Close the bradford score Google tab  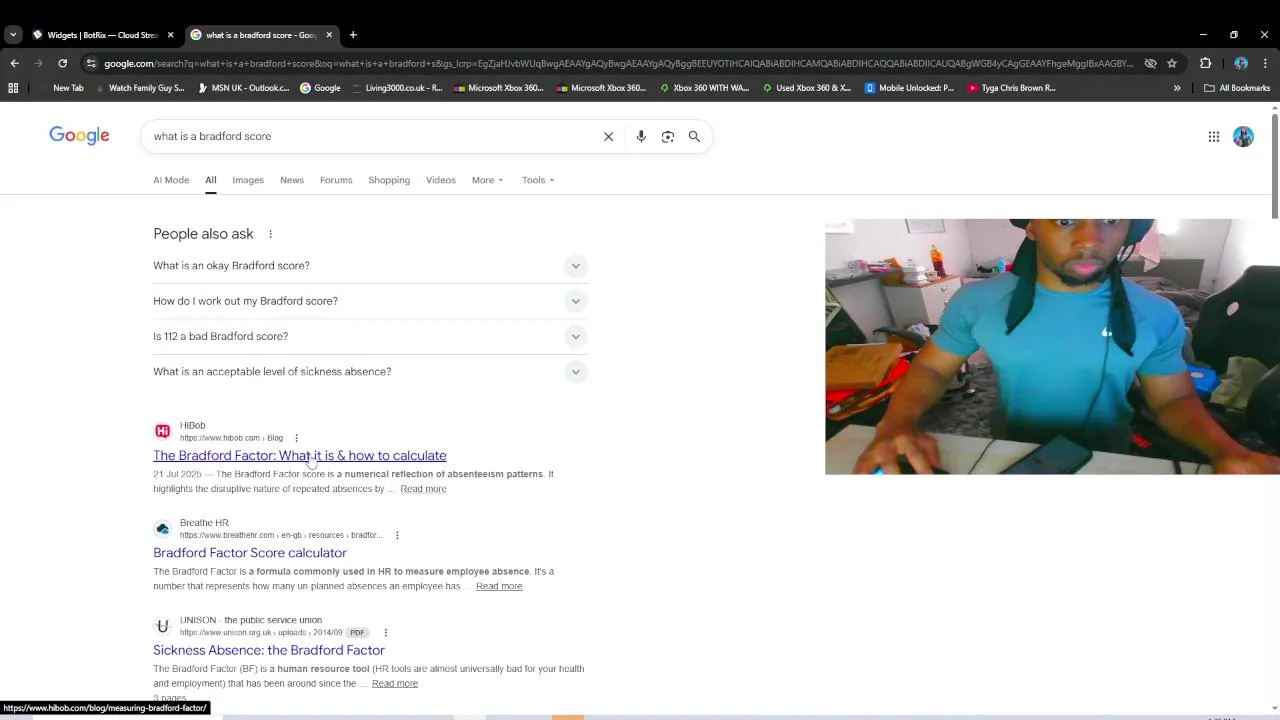click(329, 35)
